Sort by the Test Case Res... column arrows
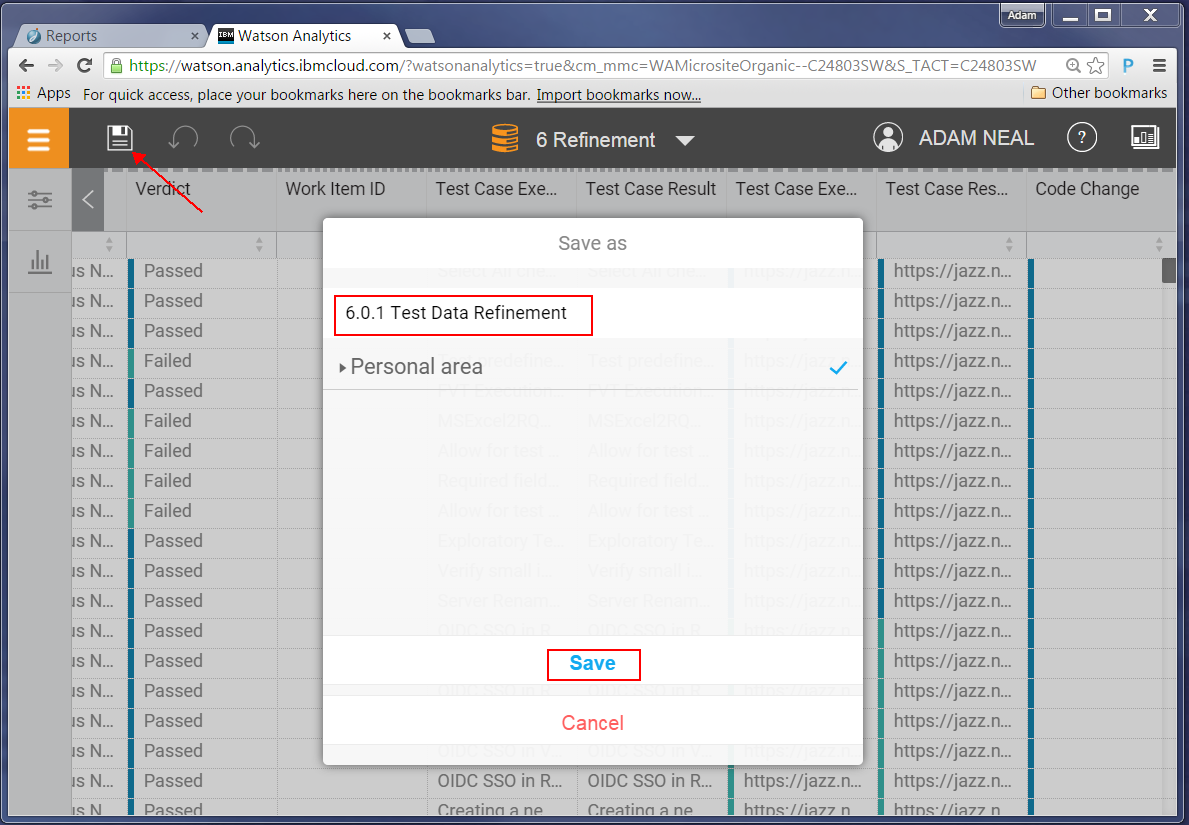 [1009, 245]
